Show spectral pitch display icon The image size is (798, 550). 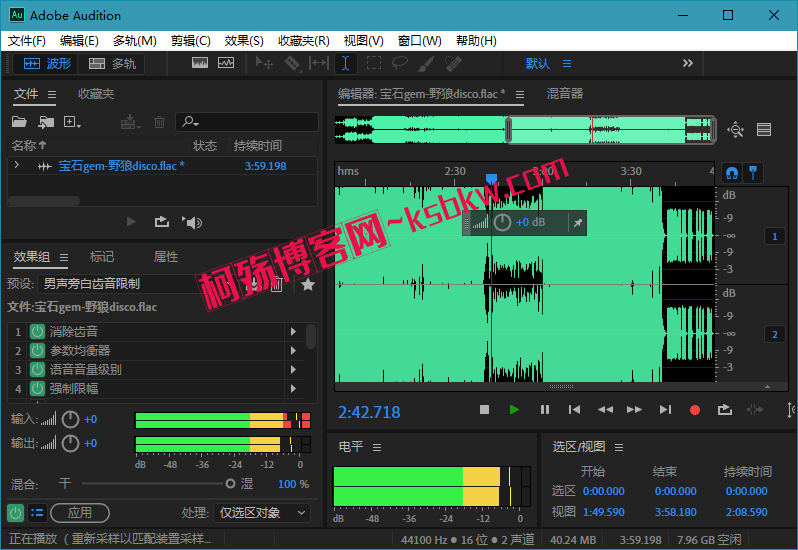[226, 63]
